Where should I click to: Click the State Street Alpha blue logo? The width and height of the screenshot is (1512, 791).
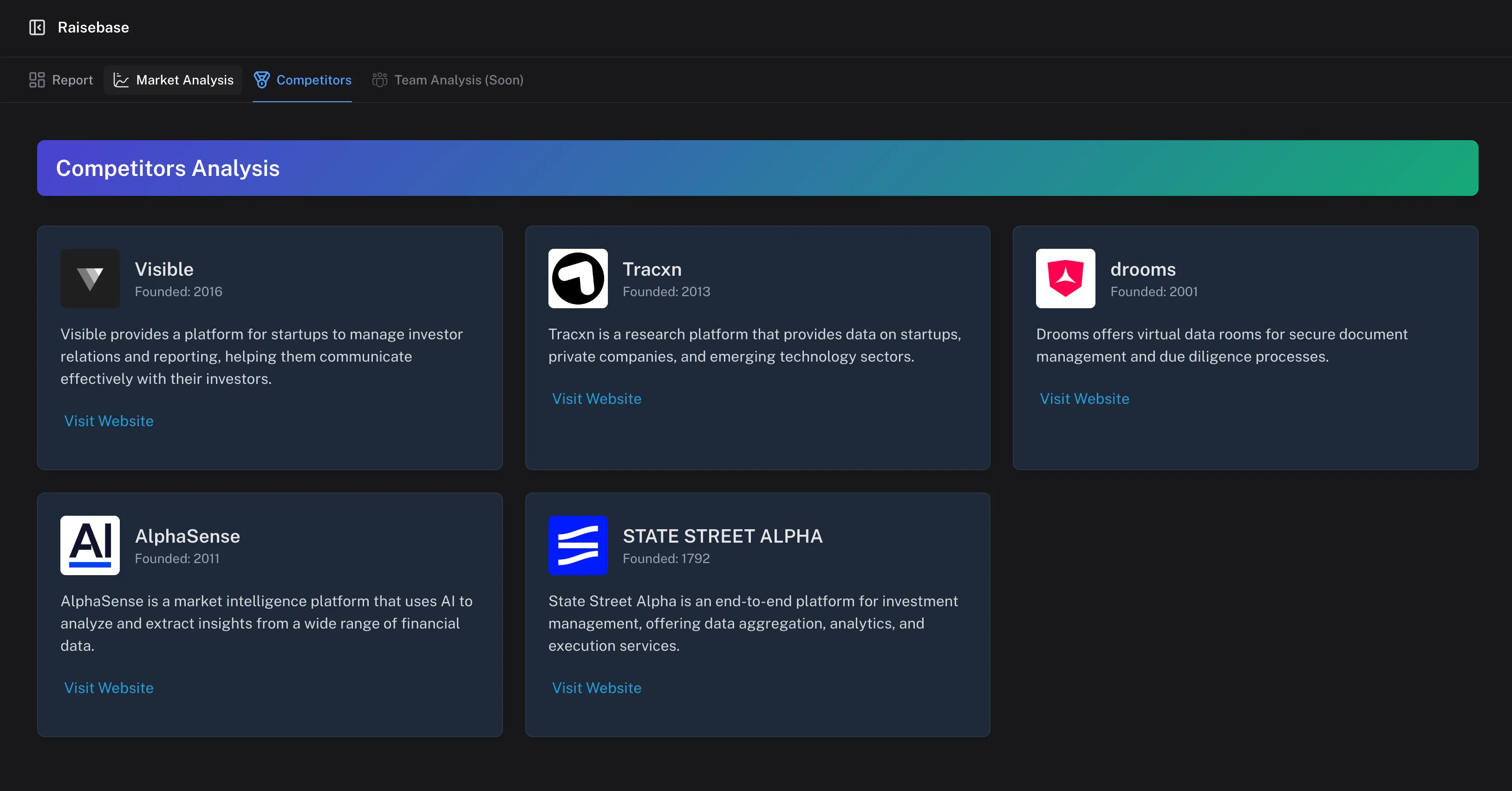click(x=578, y=545)
